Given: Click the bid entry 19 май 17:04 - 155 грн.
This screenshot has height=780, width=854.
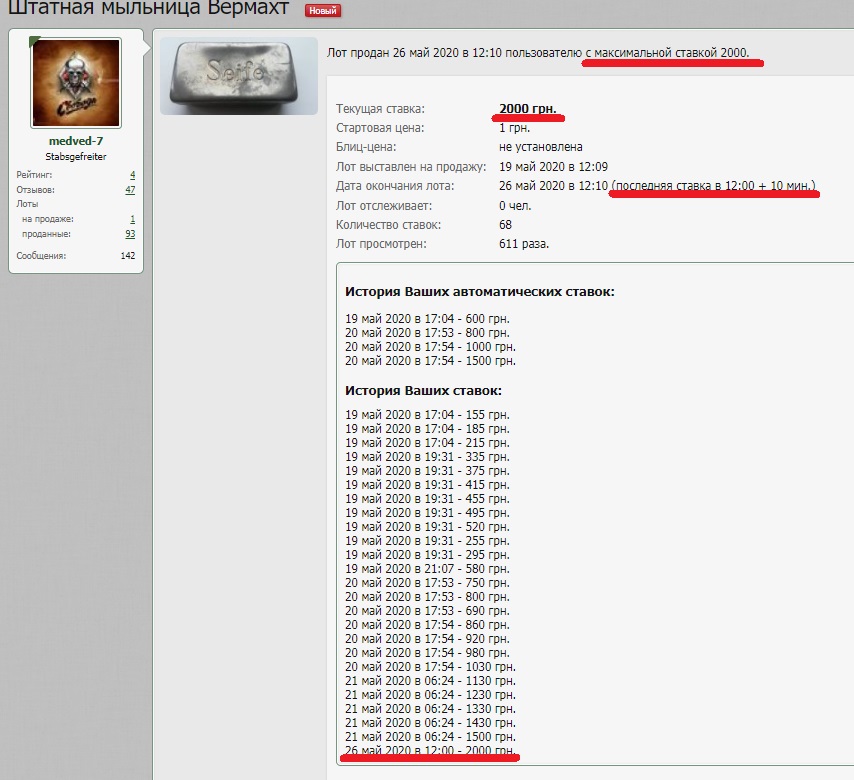Looking at the screenshot, I should tap(428, 415).
